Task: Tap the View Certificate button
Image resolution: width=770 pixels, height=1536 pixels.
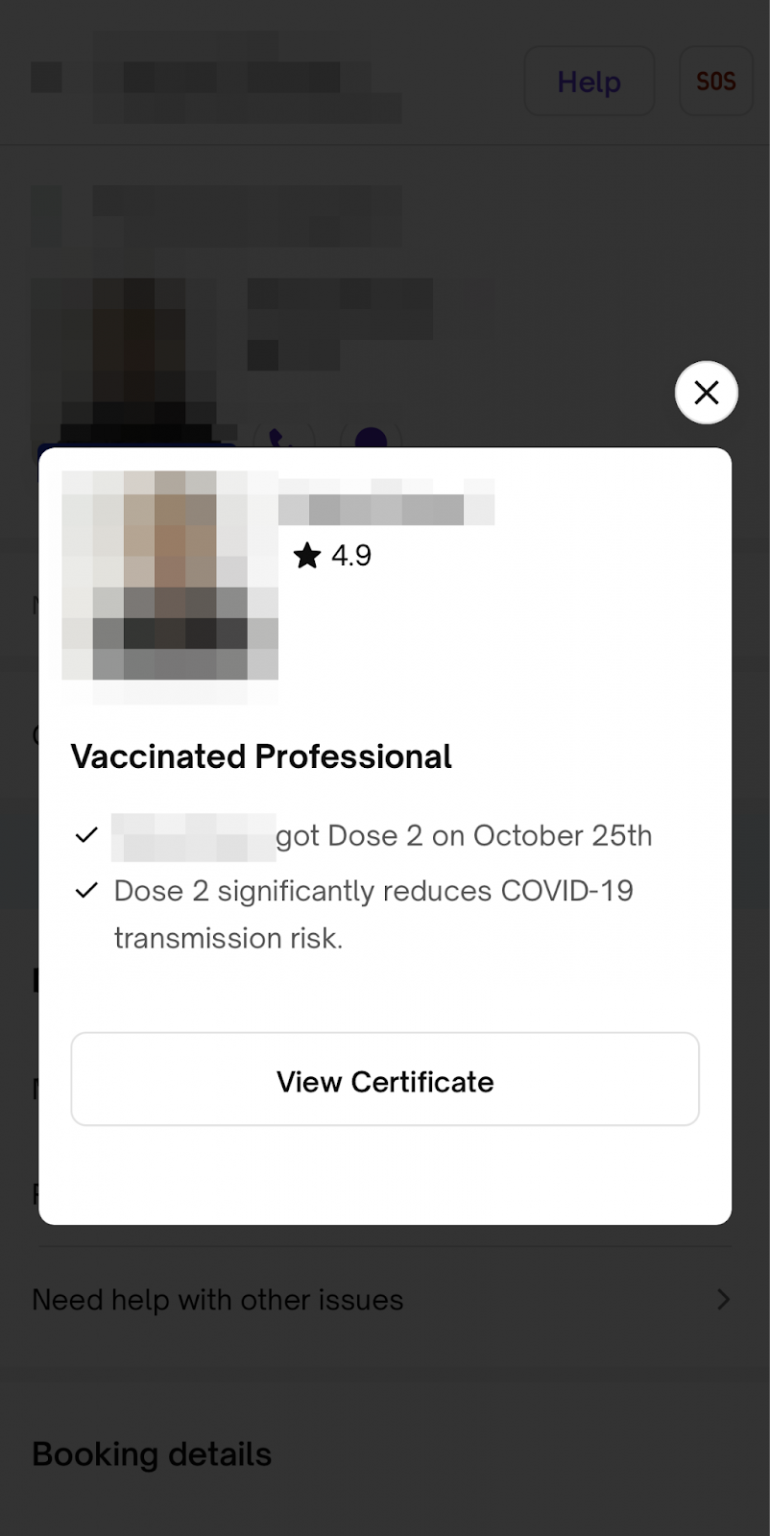Action: pos(385,1080)
